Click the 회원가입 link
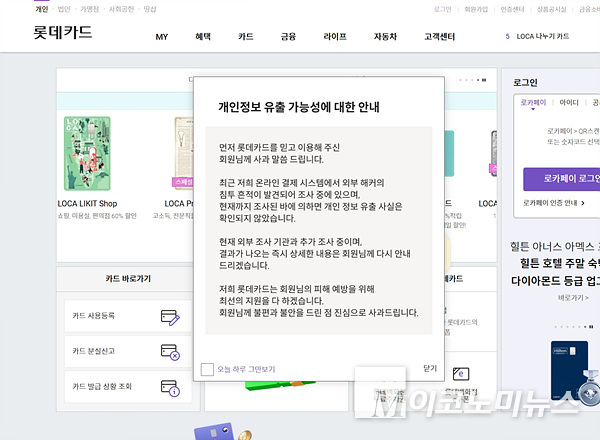This screenshot has width=600, height=440. (x=476, y=9)
